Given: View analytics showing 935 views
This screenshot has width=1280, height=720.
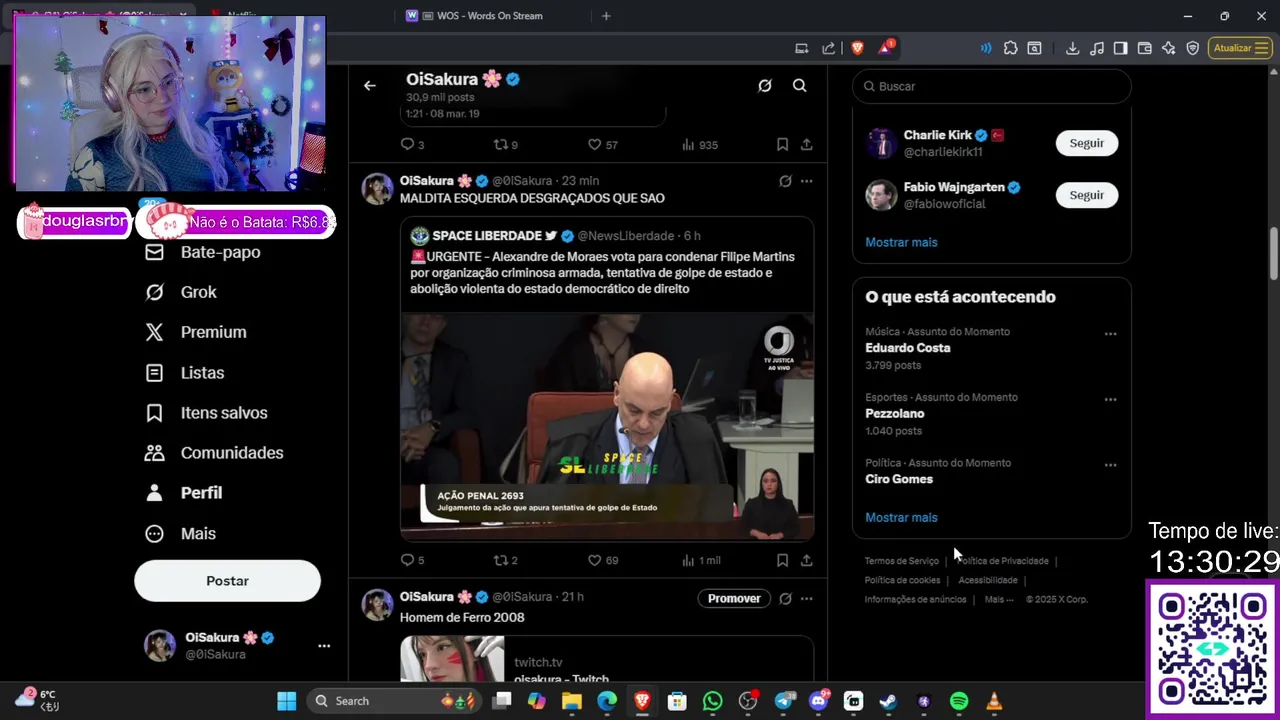Looking at the screenshot, I should pyautogui.click(x=699, y=145).
